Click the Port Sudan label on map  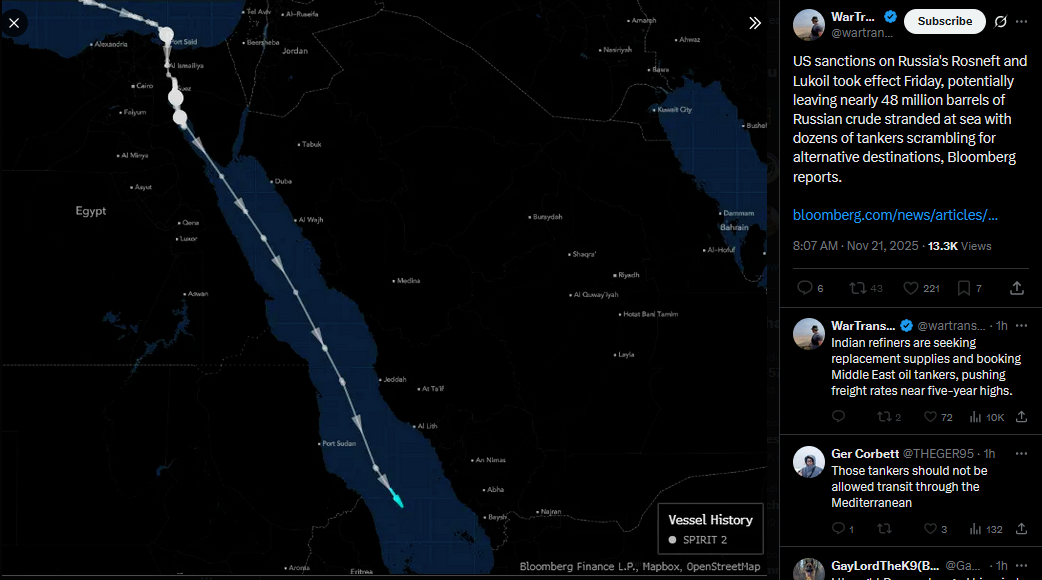point(338,443)
